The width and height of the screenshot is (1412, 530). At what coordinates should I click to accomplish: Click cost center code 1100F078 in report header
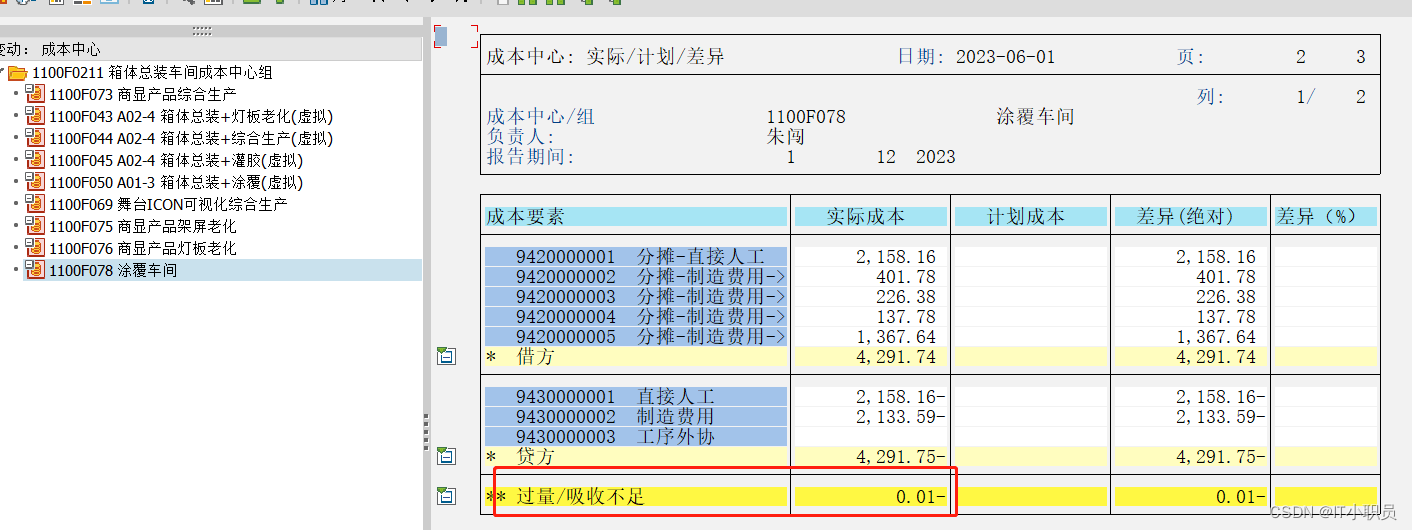(x=806, y=117)
